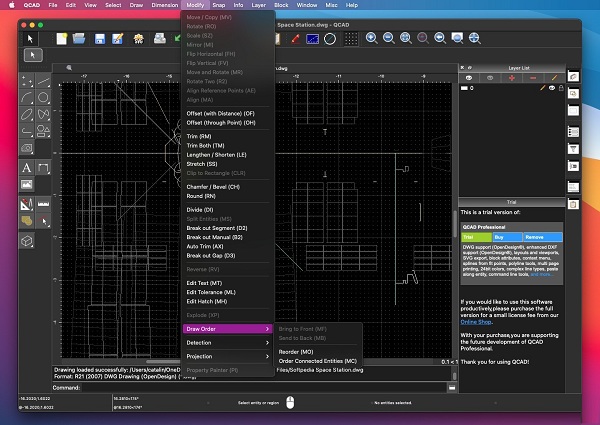Open the Shapes tool group
The image size is (600, 425).
click(x=43, y=131)
